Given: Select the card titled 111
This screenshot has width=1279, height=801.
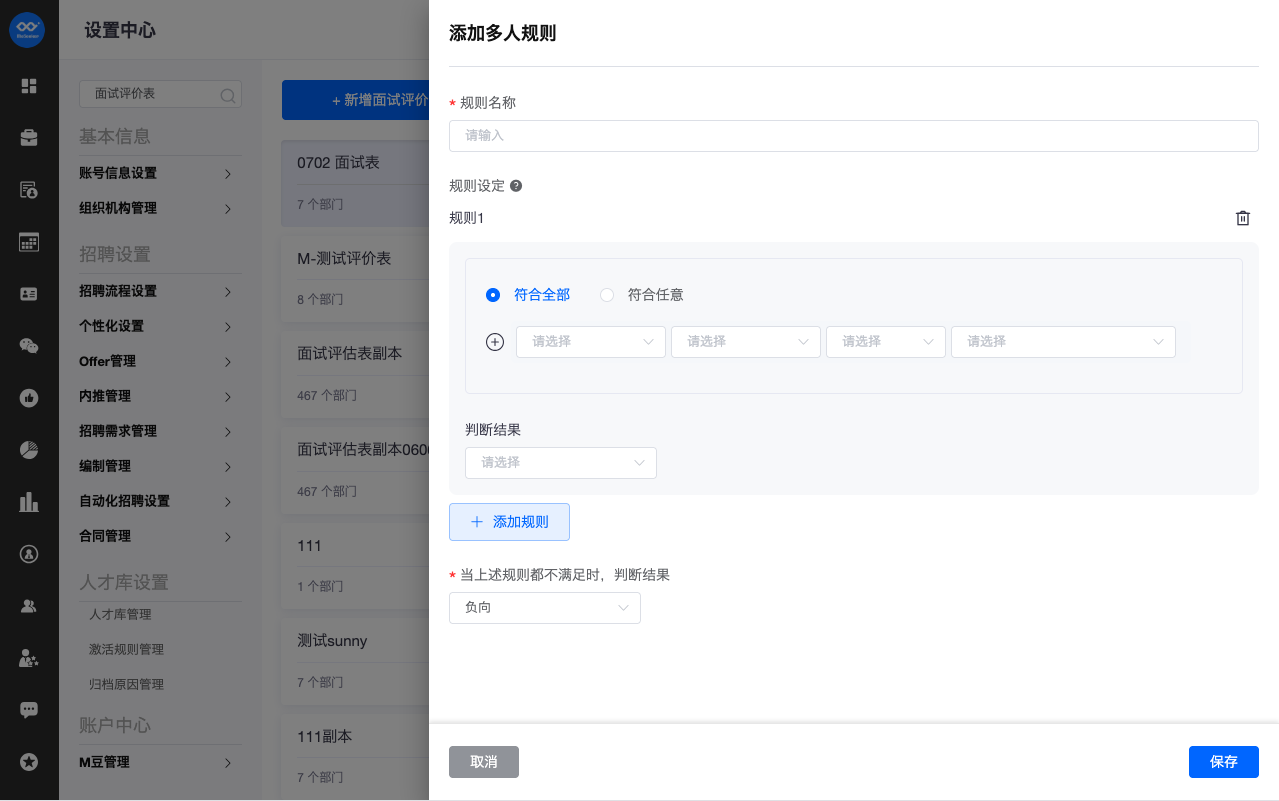Looking at the screenshot, I should 356,566.
